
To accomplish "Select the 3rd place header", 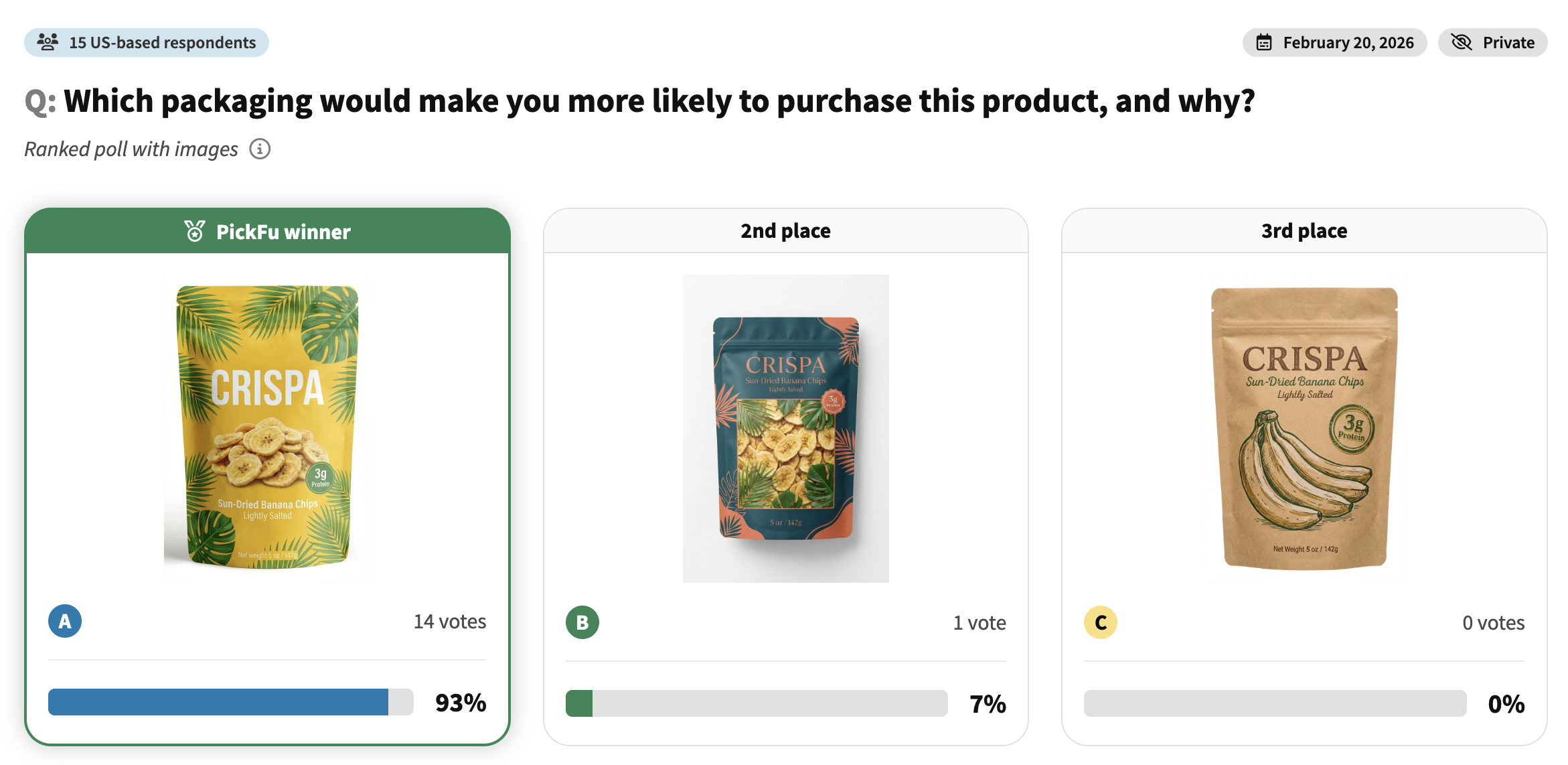I will click(x=1304, y=231).
